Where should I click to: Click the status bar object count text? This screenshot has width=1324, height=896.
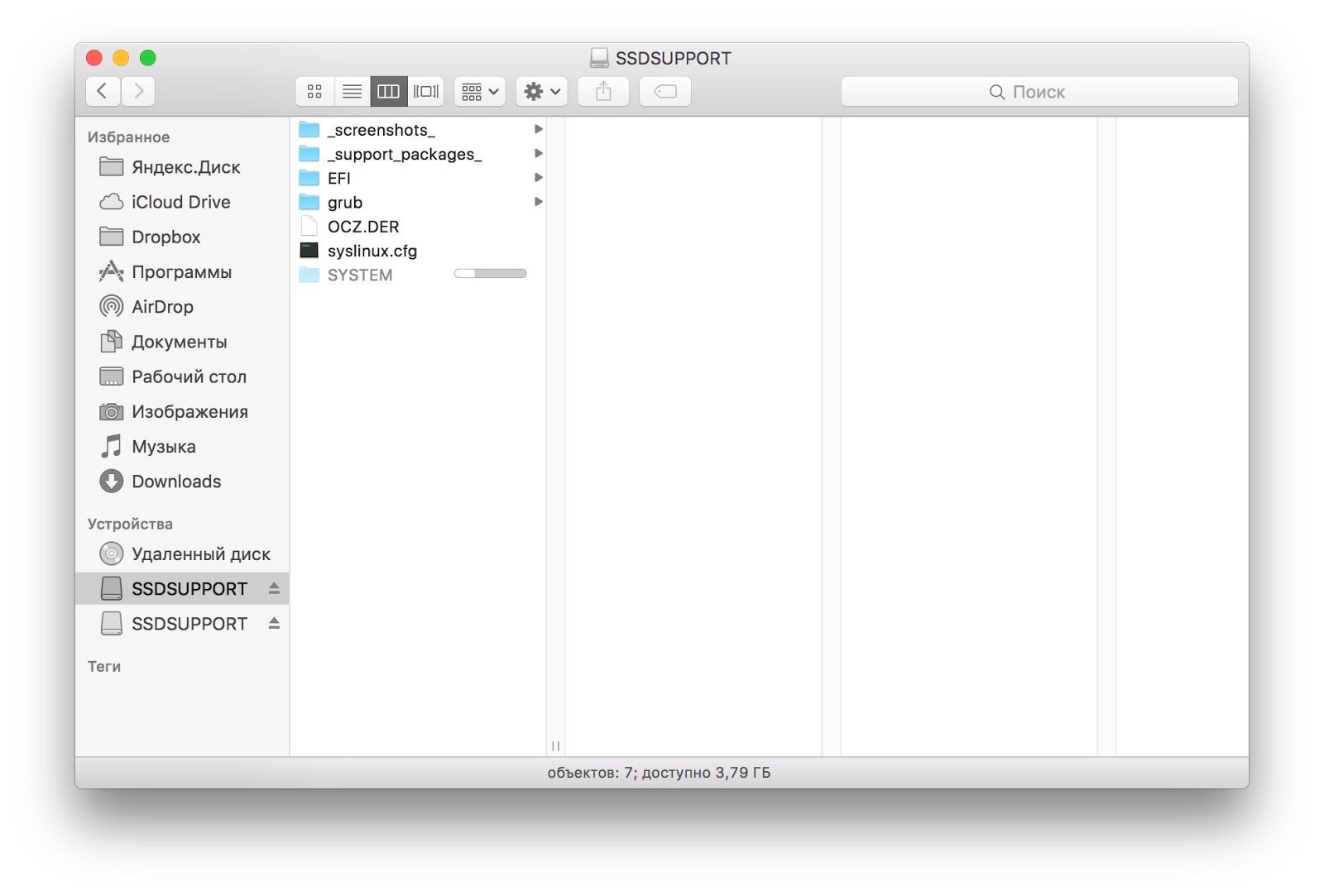point(659,773)
